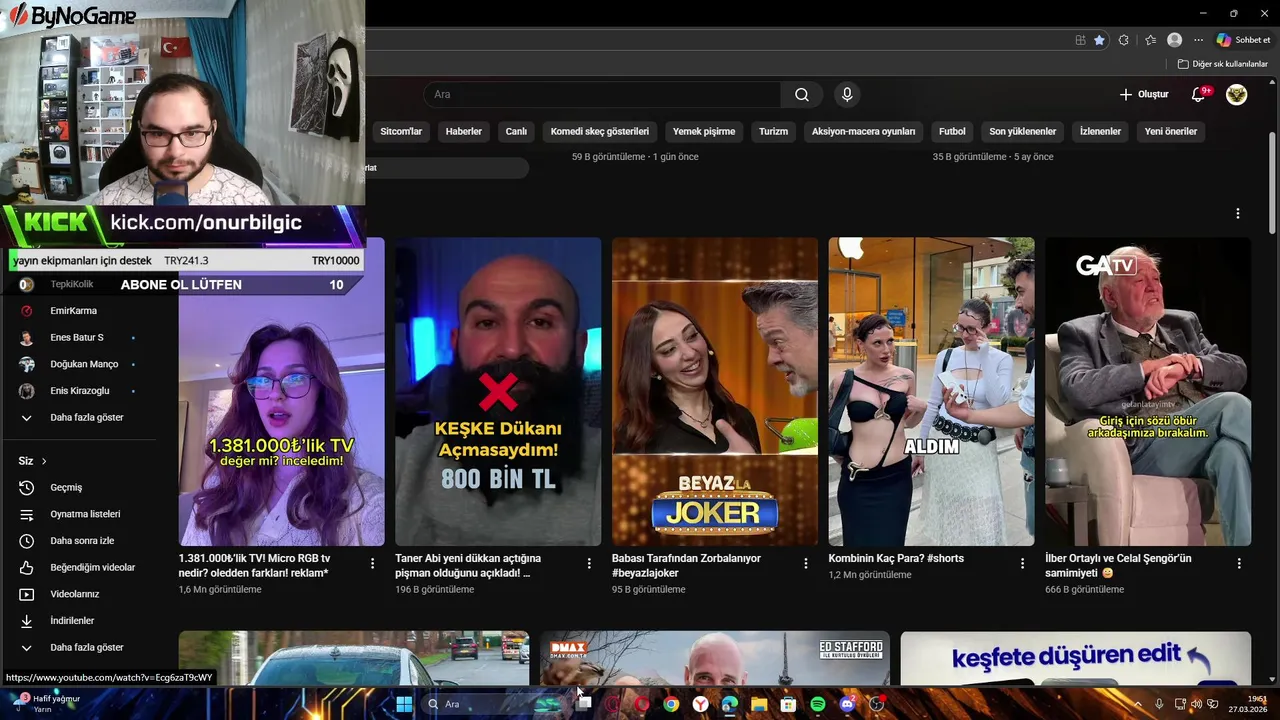Click the YouTube search magnifier button
The width and height of the screenshot is (1280, 720).
click(801, 94)
